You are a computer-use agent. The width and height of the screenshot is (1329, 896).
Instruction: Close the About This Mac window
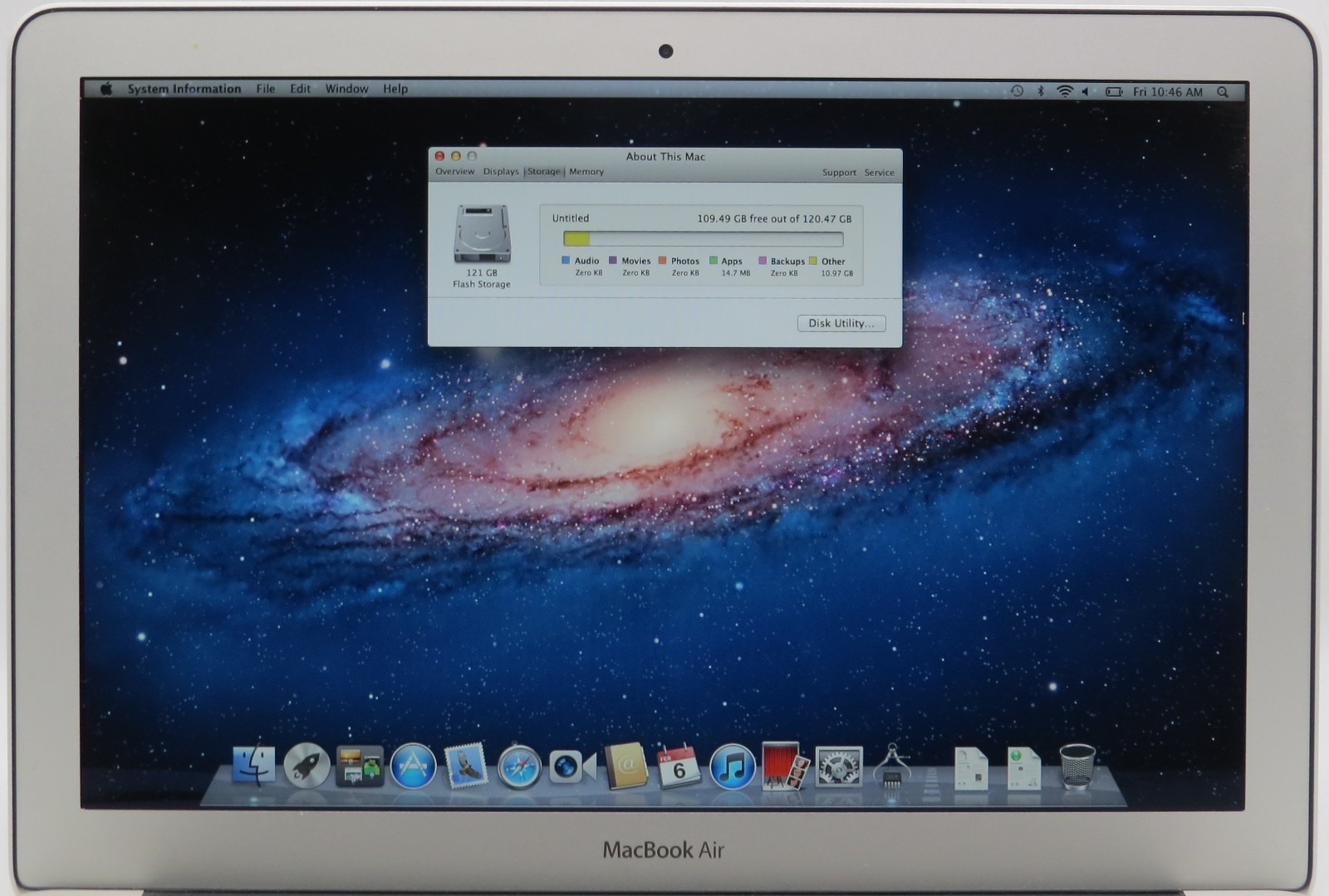click(440, 156)
